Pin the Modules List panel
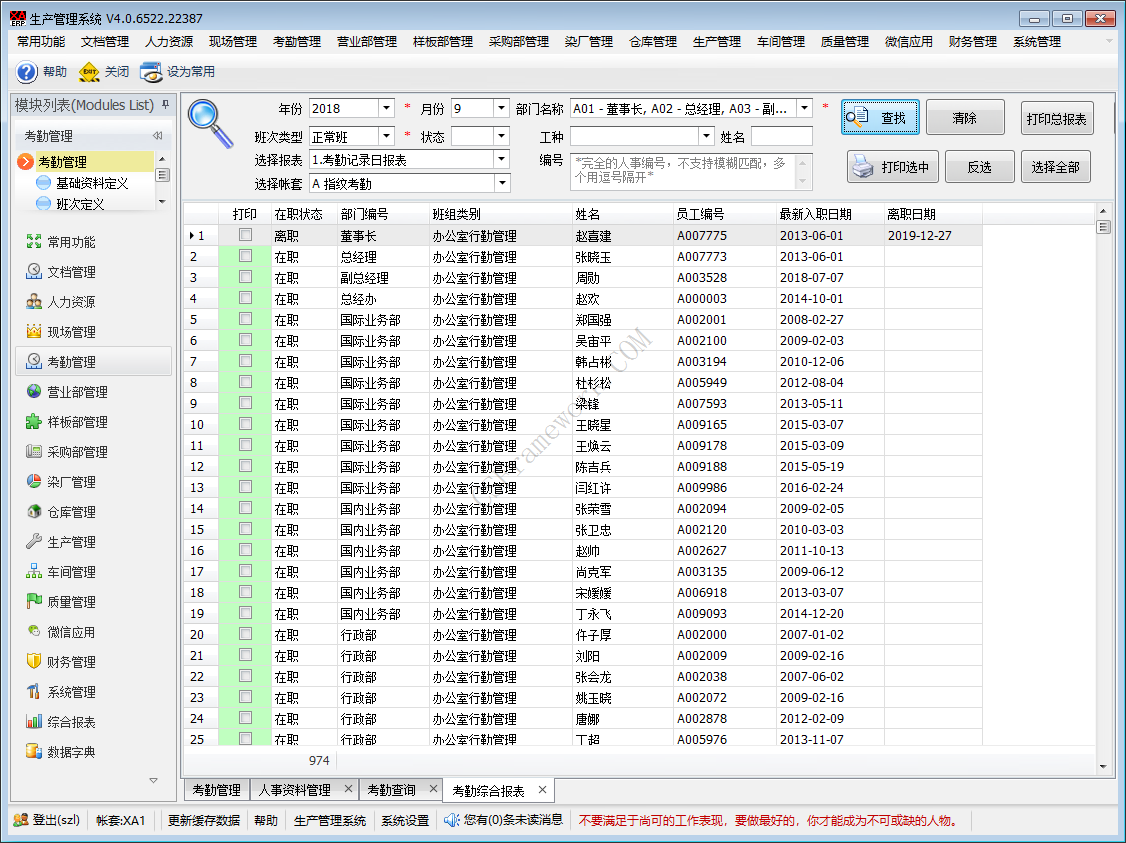This screenshot has width=1126, height=843. point(166,105)
